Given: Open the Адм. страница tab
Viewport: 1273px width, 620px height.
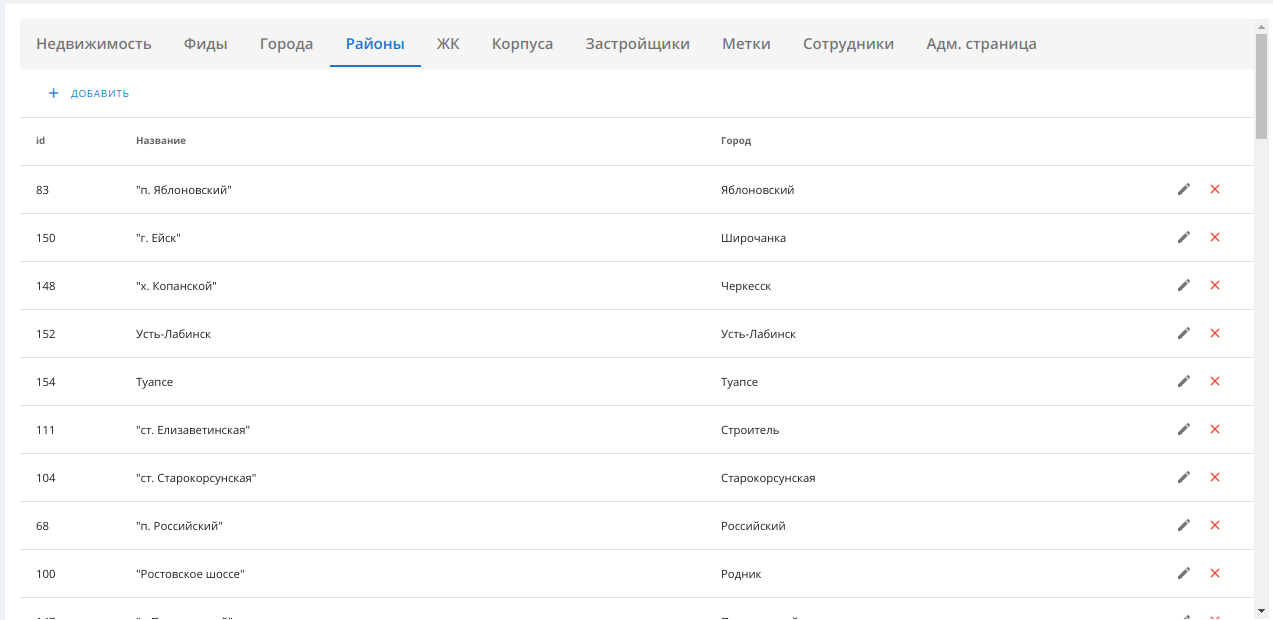Looking at the screenshot, I should point(981,44).
